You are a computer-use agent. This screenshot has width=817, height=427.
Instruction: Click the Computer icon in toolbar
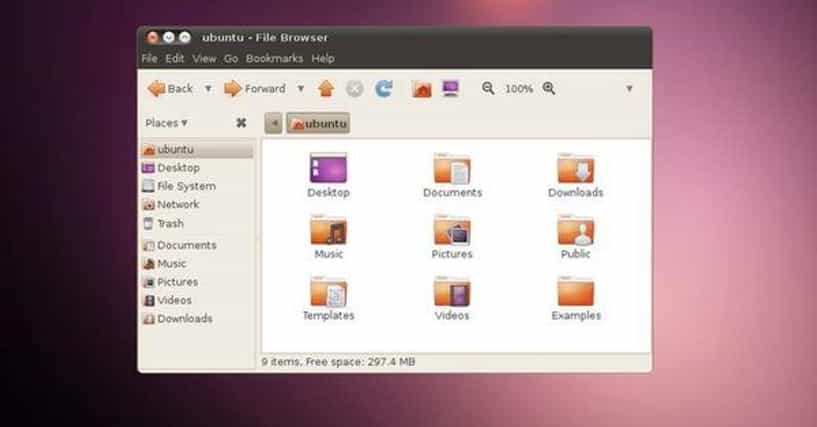[450, 89]
